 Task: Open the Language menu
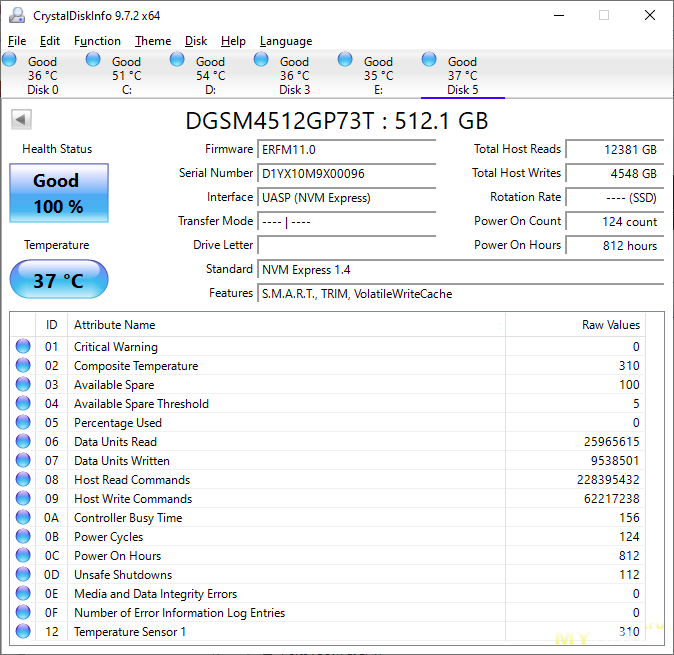[286, 41]
